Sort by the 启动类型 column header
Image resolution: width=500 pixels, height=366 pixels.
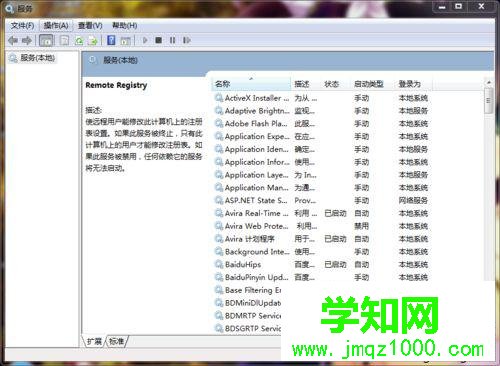tap(373, 84)
